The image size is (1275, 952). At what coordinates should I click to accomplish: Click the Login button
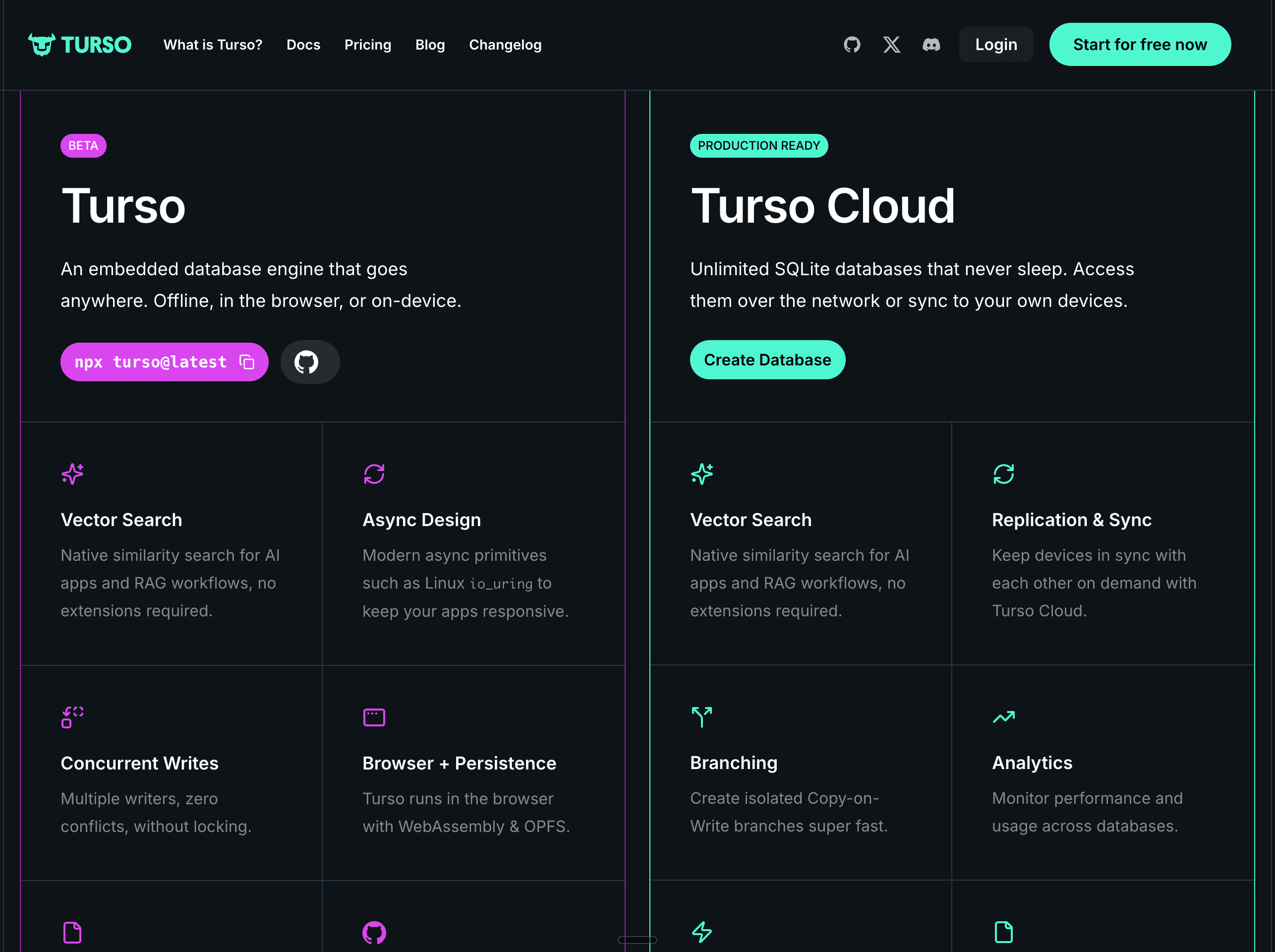tap(995, 44)
